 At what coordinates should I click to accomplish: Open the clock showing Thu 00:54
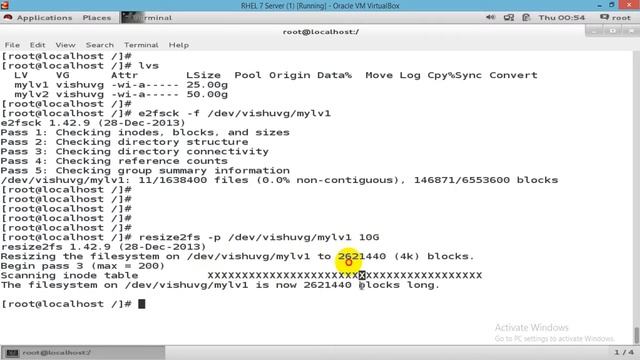click(562, 18)
